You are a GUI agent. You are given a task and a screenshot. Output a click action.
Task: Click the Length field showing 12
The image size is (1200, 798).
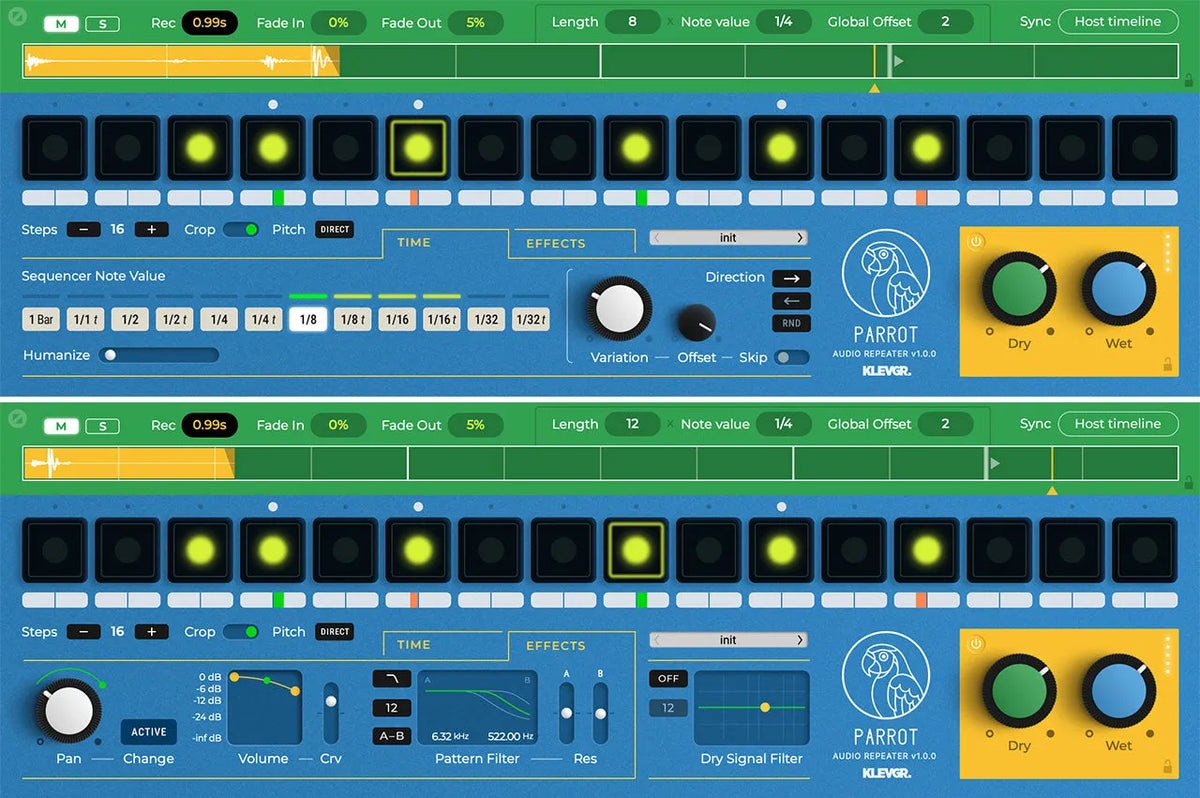click(x=632, y=424)
